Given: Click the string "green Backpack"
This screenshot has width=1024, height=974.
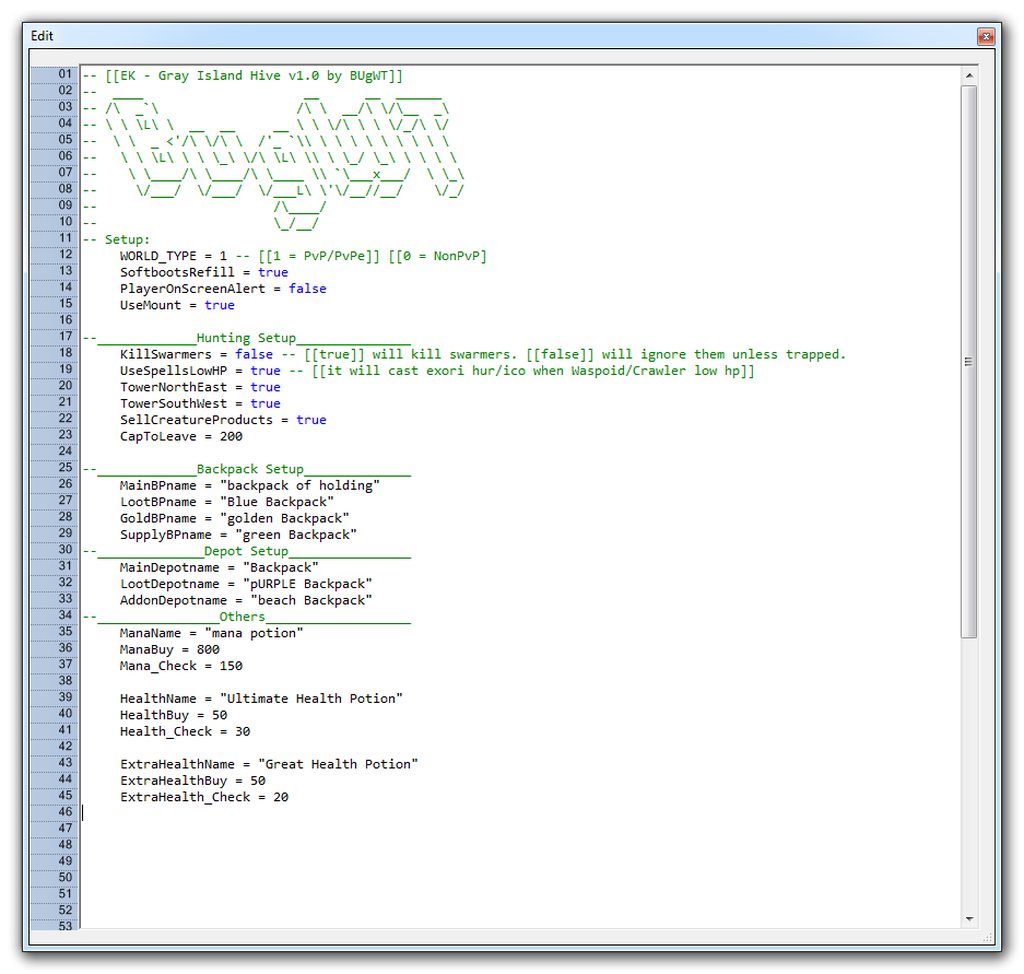Looking at the screenshot, I should [x=296, y=534].
